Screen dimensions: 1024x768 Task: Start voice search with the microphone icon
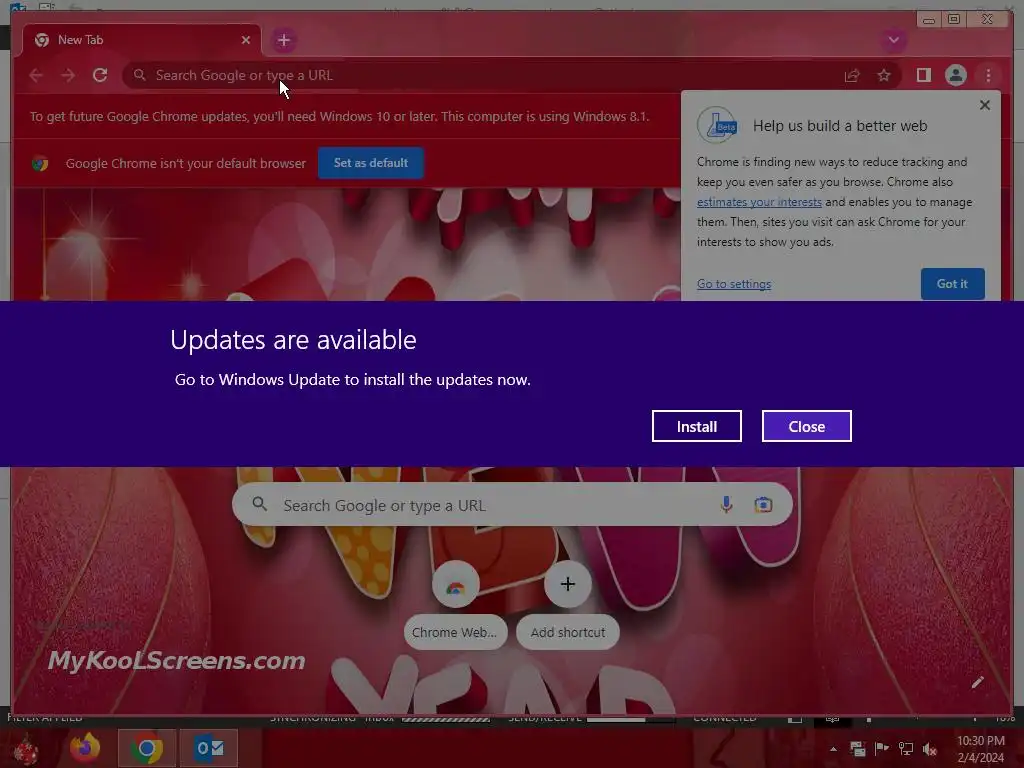coord(726,504)
